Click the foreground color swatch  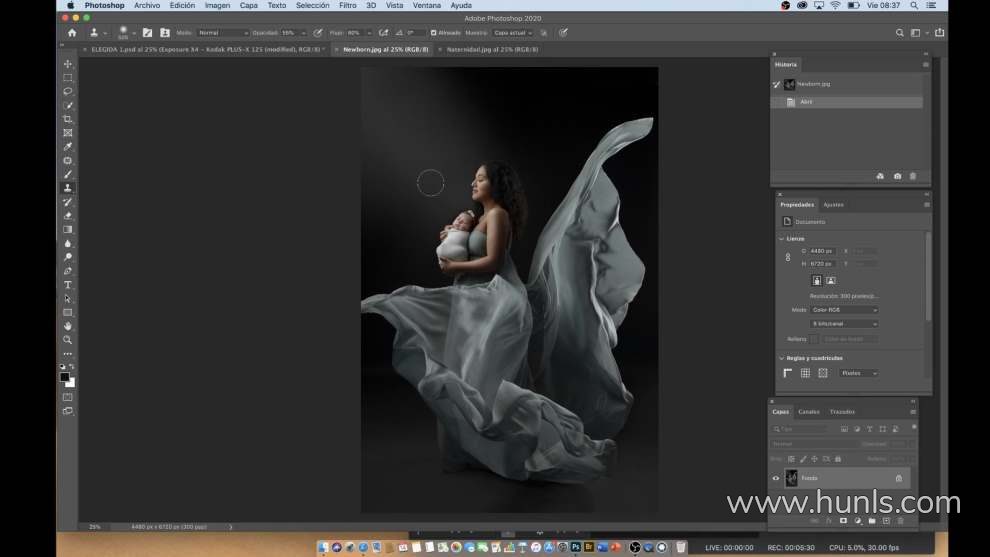pos(65,377)
